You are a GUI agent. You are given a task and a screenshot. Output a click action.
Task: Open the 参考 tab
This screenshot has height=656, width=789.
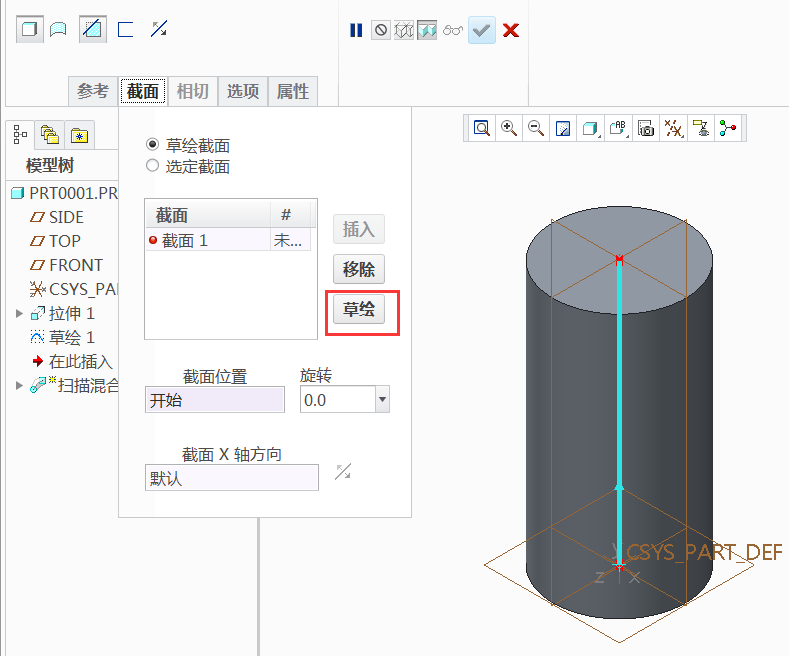tap(93, 92)
